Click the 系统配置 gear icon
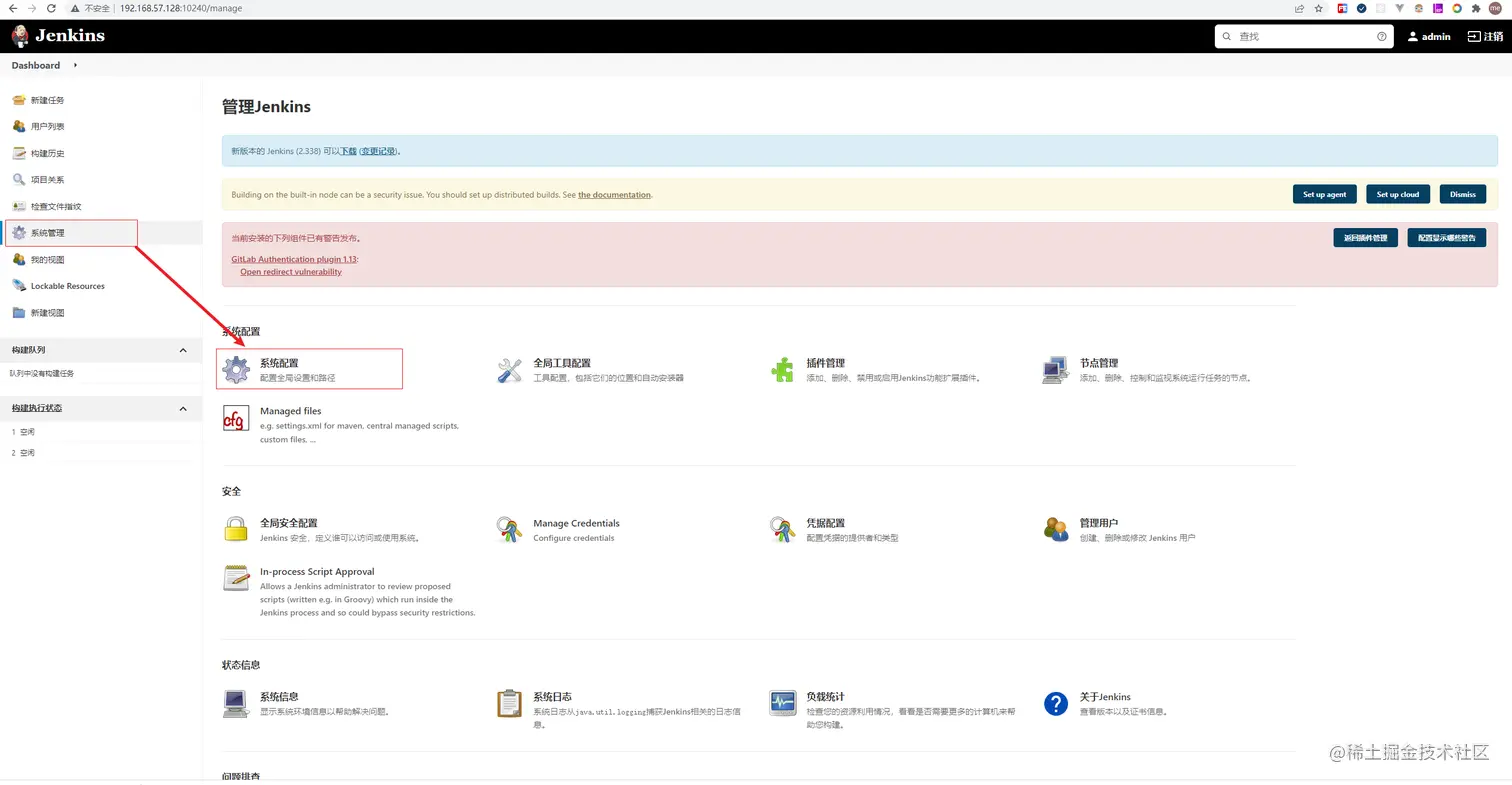 [x=236, y=369]
